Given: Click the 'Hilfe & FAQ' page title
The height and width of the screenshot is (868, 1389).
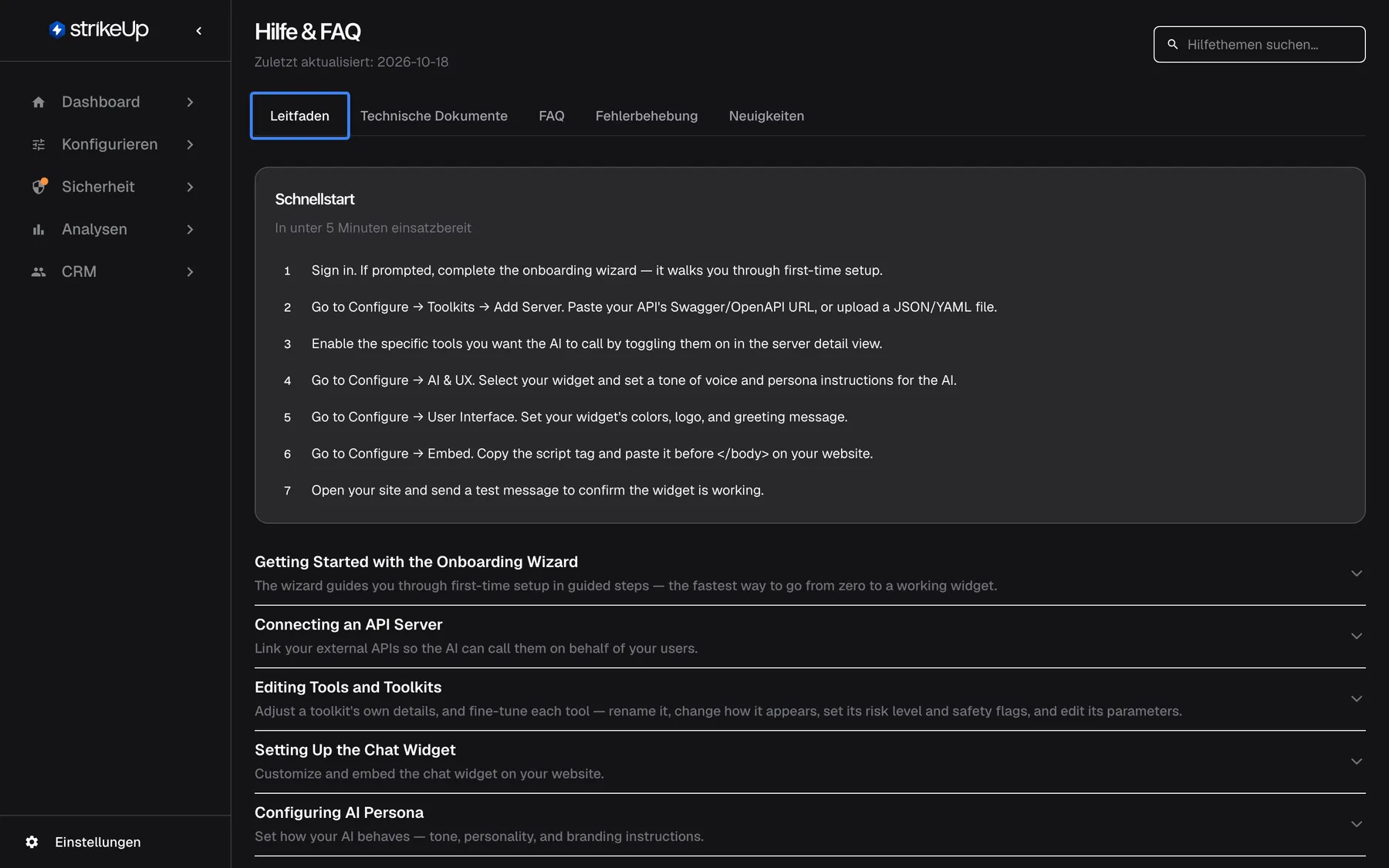Looking at the screenshot, I should pos(307,32).
